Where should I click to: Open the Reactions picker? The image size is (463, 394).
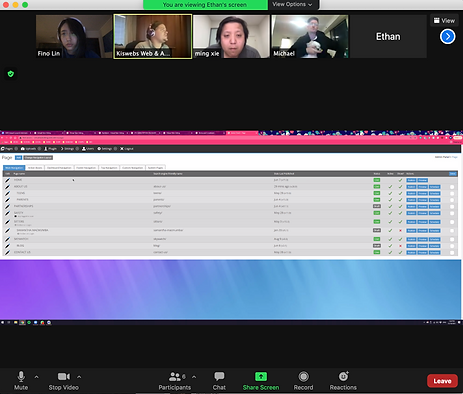[x=343, y=380]
